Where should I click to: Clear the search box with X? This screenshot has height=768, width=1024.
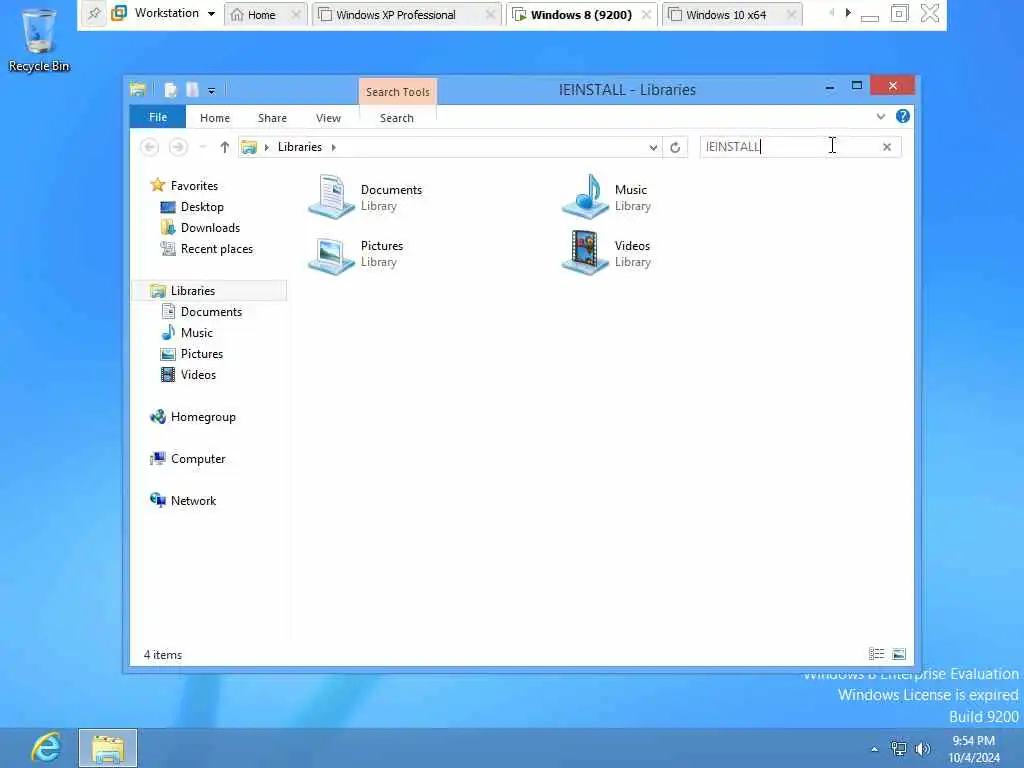[887, 147]
